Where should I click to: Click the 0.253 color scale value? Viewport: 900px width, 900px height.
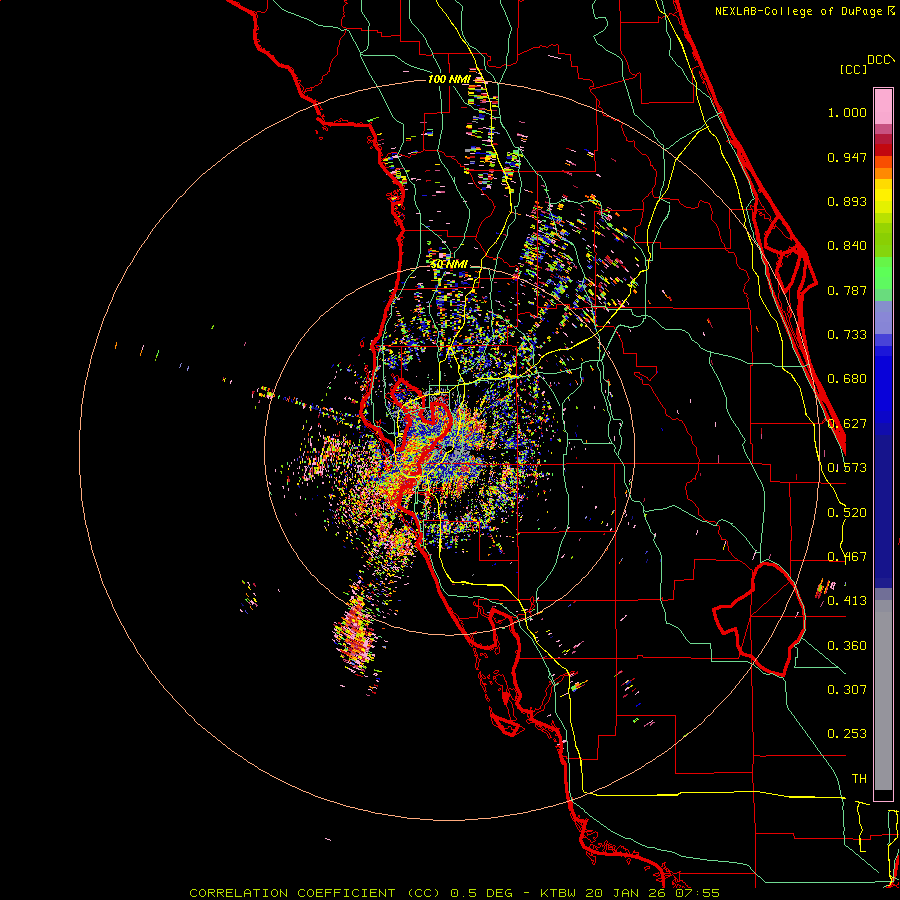(847, 734)
